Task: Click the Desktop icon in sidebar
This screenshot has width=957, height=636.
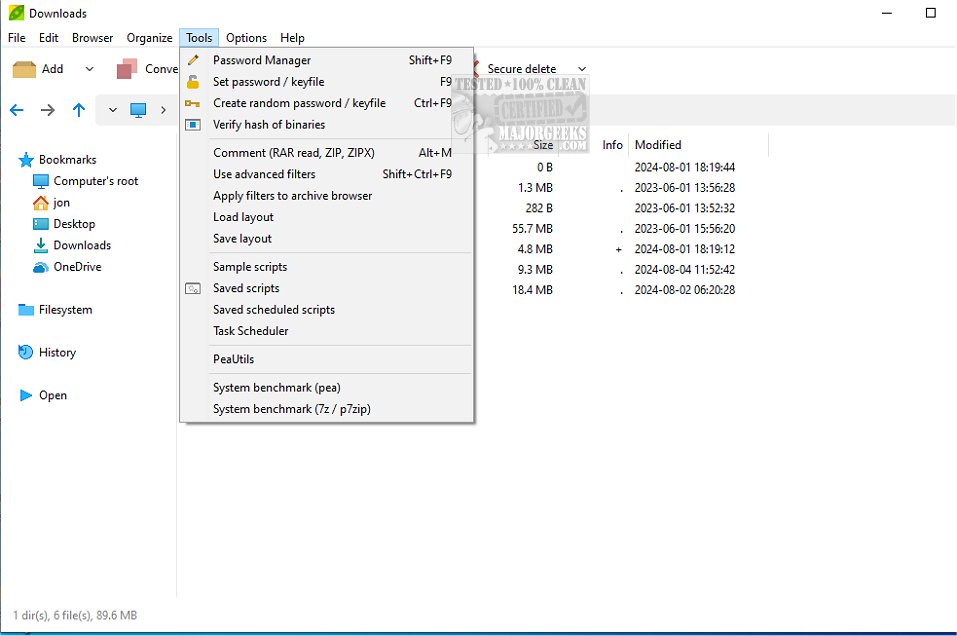Action: 41,224
